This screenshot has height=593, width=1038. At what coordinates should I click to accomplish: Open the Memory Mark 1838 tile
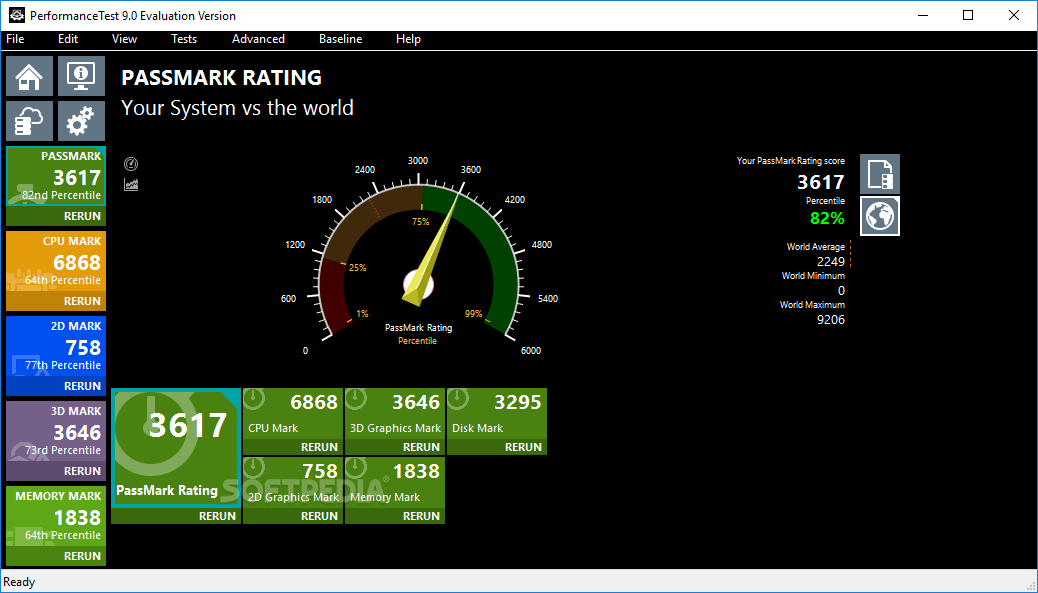(x=395, y=482)
